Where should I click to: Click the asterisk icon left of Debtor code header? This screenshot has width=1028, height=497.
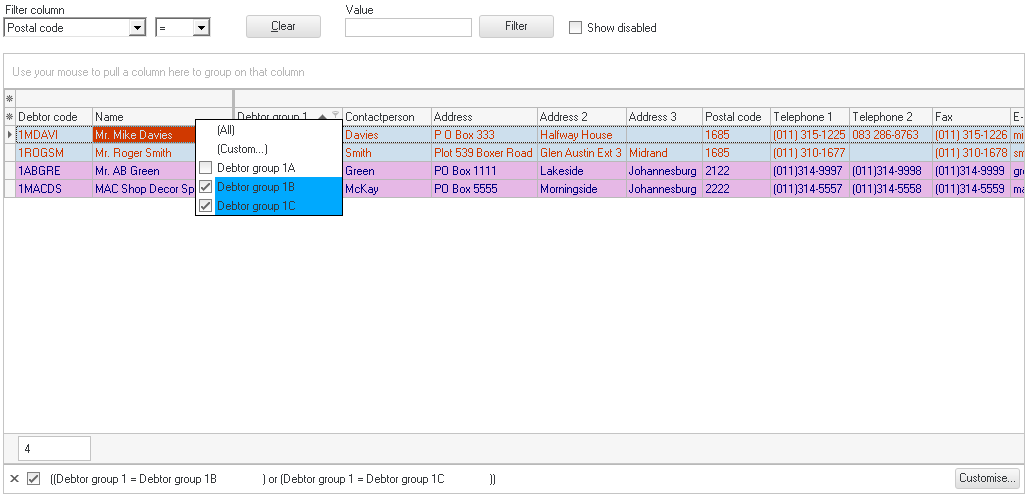click(10, 117)
